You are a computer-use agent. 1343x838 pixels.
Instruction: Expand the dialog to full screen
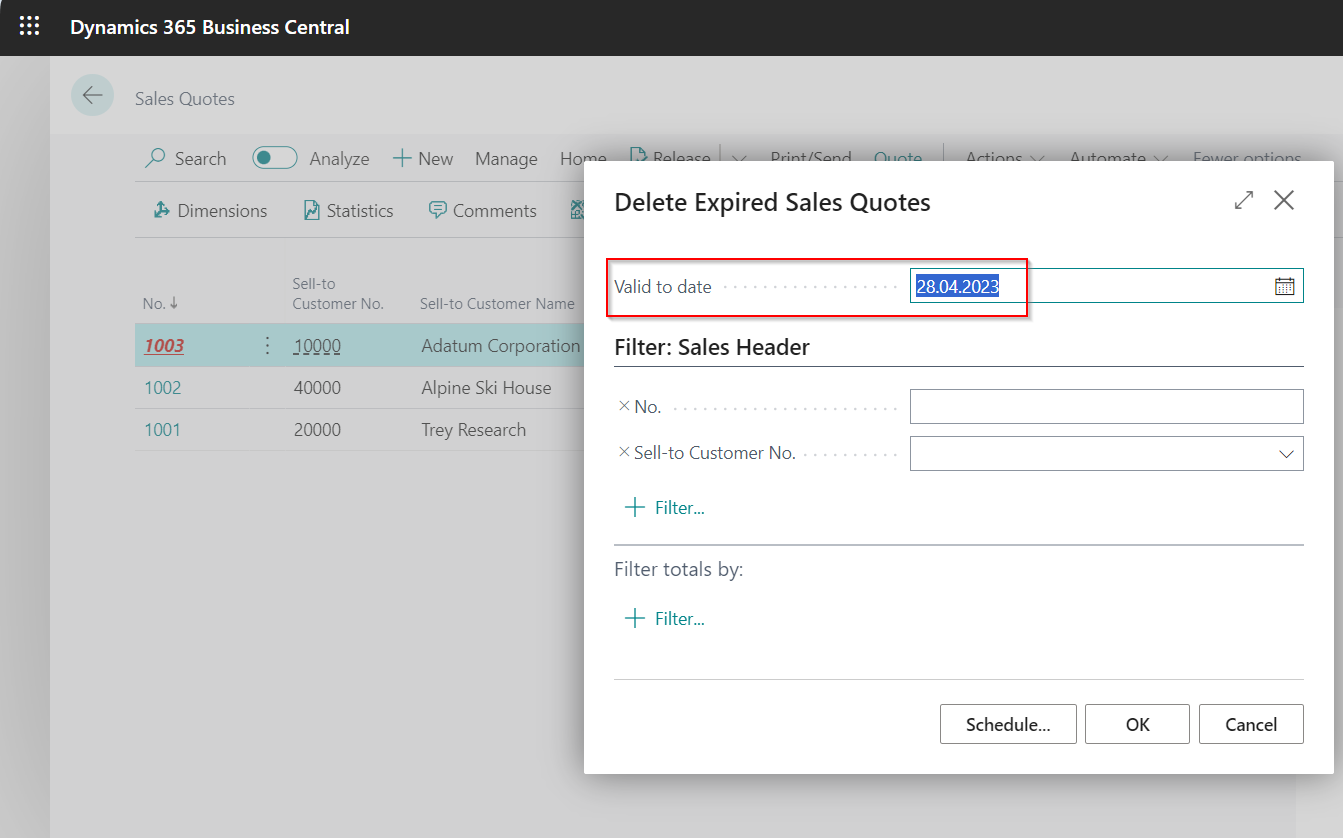pyautogui.click(x=1244, y=200)
